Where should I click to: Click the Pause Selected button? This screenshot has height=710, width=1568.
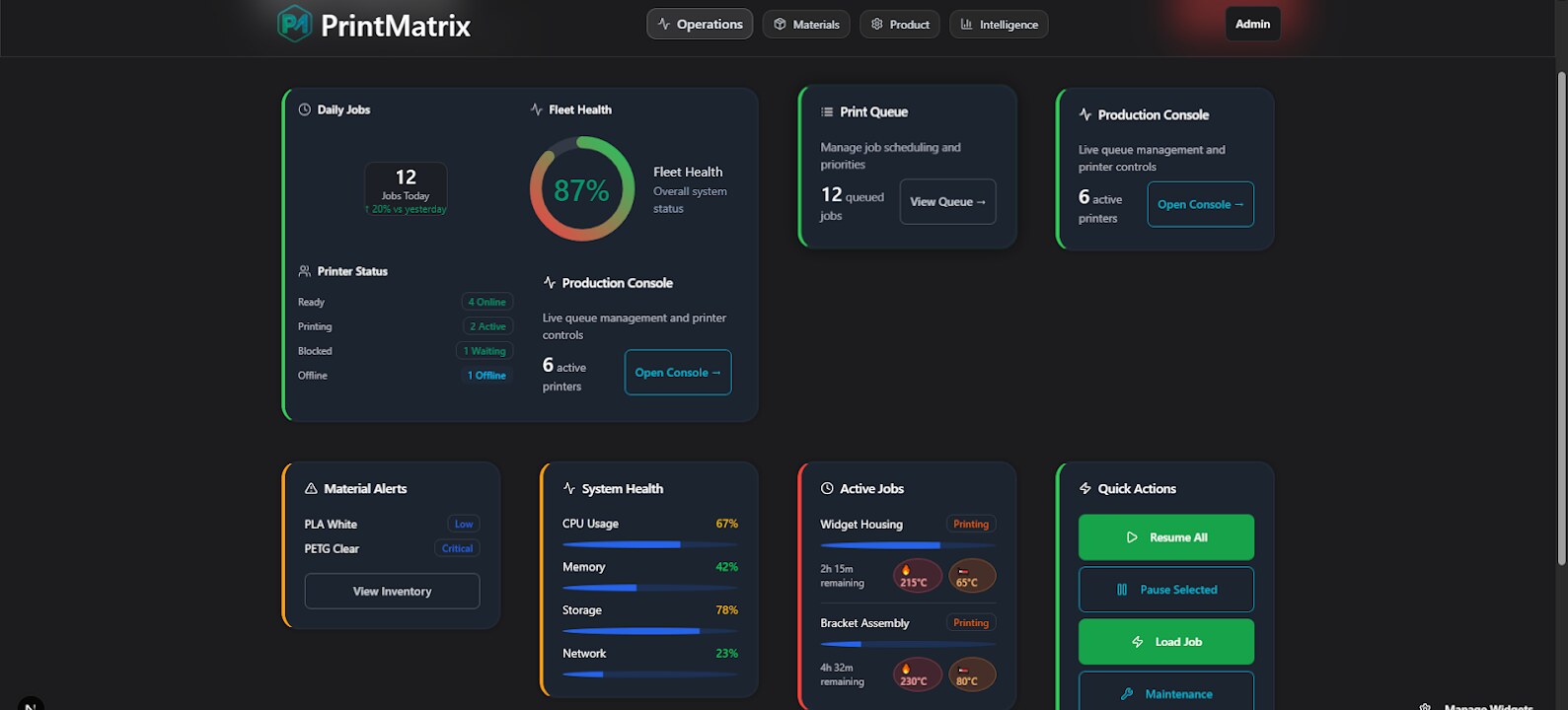pos(1166,590)
